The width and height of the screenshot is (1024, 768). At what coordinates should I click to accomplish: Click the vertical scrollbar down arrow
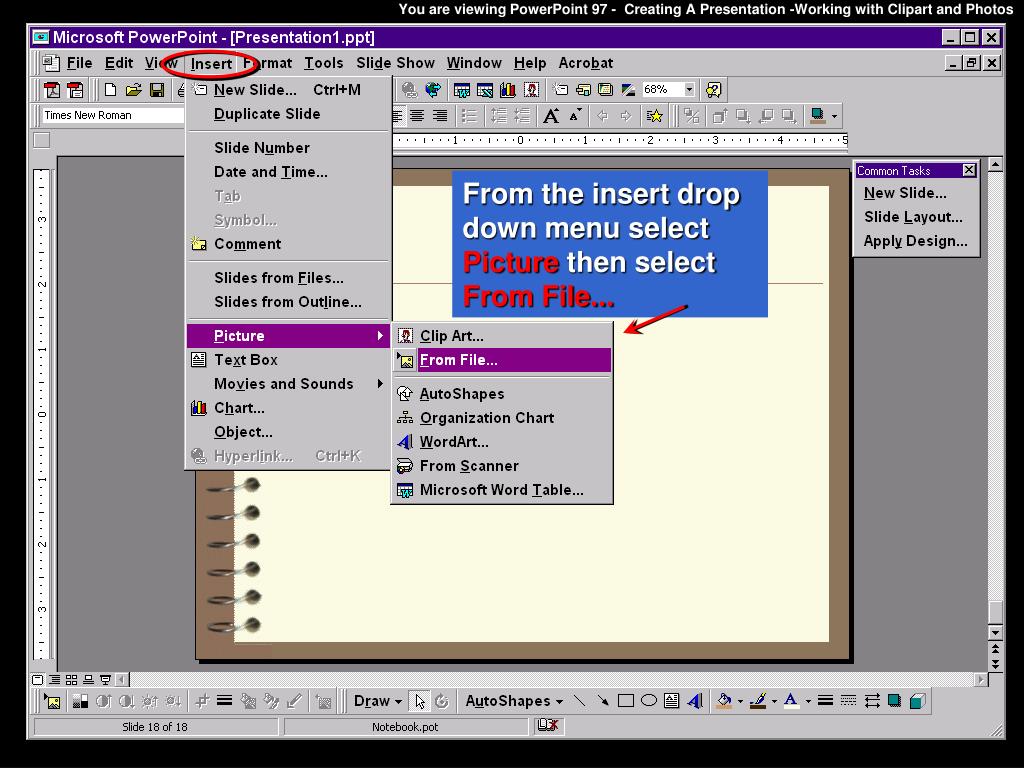point(995,632)
